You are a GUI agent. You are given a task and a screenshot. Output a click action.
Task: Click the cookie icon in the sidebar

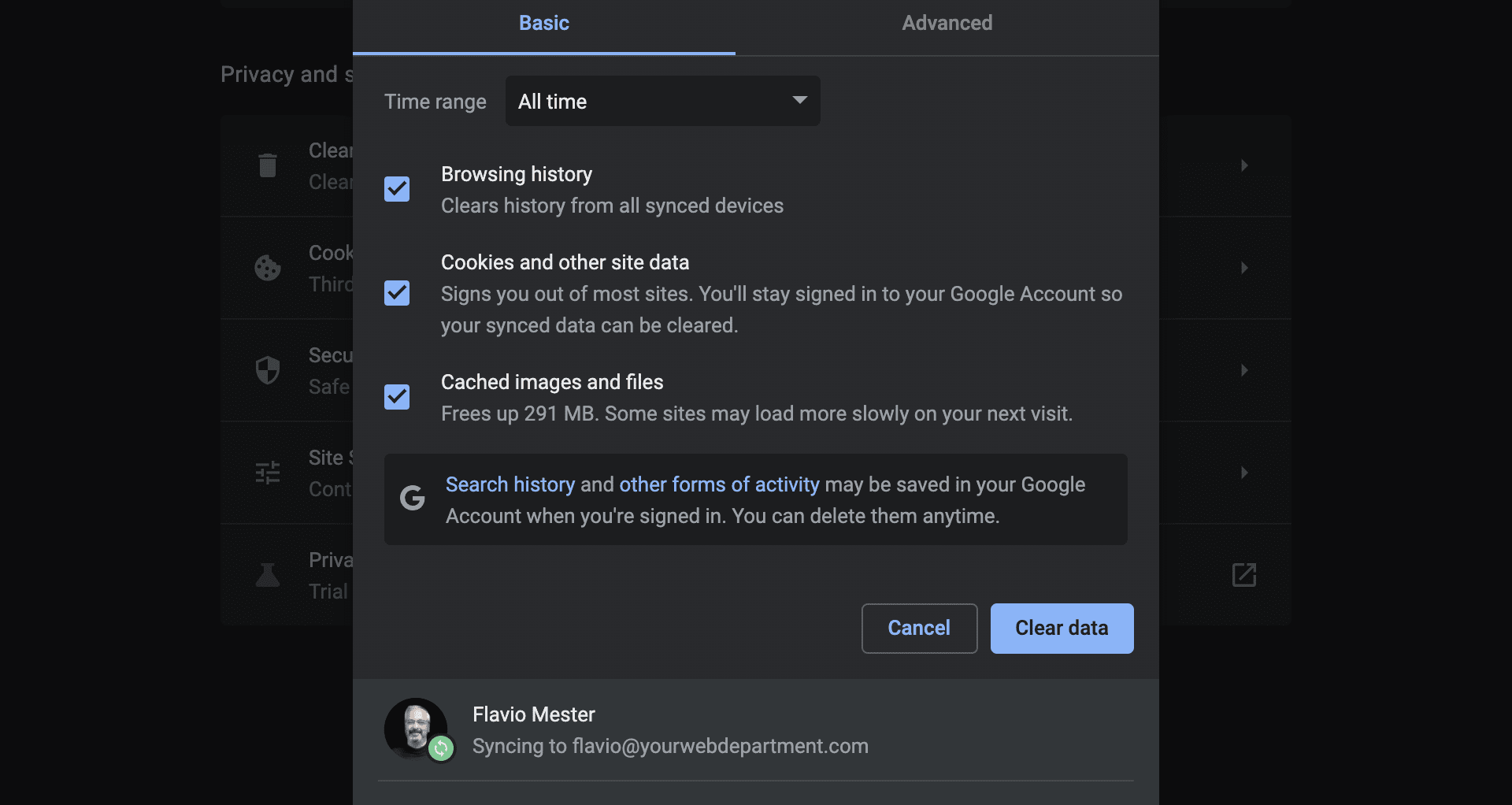tap(268, 268)
